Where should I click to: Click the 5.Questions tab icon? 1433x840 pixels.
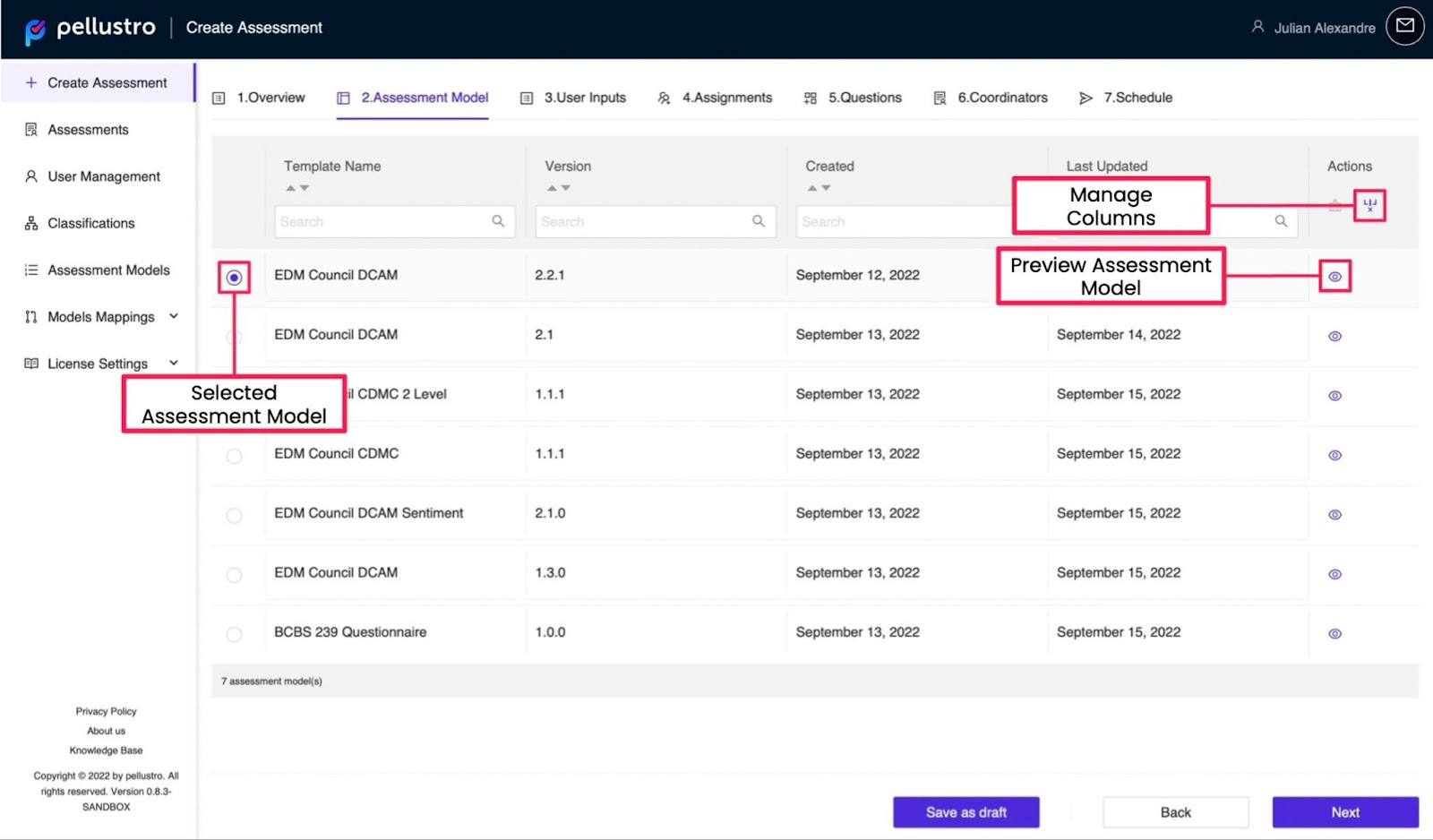tap(811, 99)
